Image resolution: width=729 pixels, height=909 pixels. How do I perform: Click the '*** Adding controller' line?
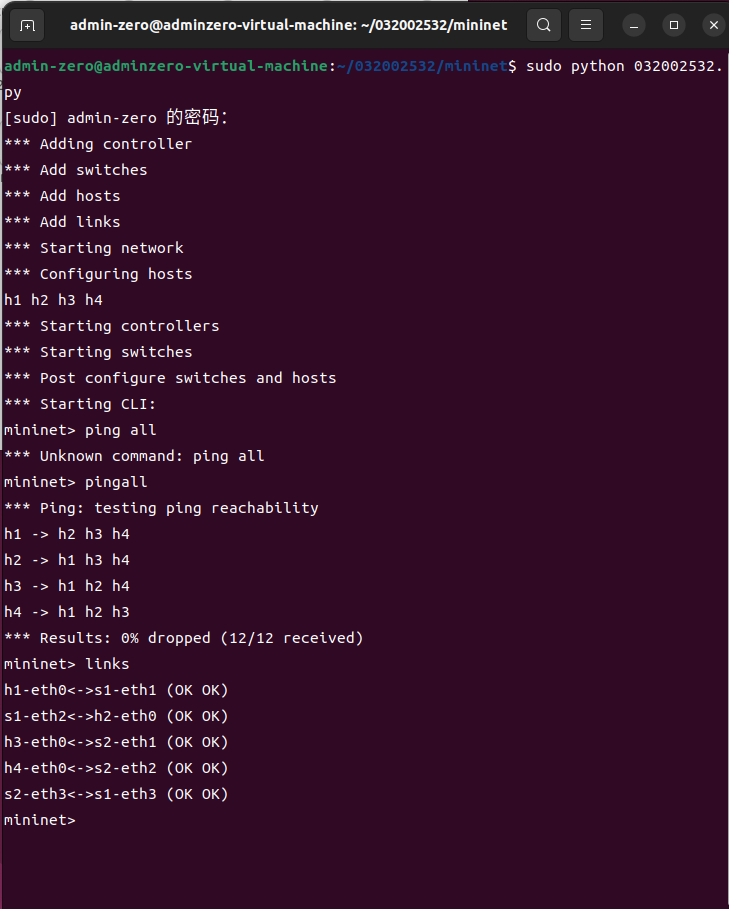pos(98,144)
